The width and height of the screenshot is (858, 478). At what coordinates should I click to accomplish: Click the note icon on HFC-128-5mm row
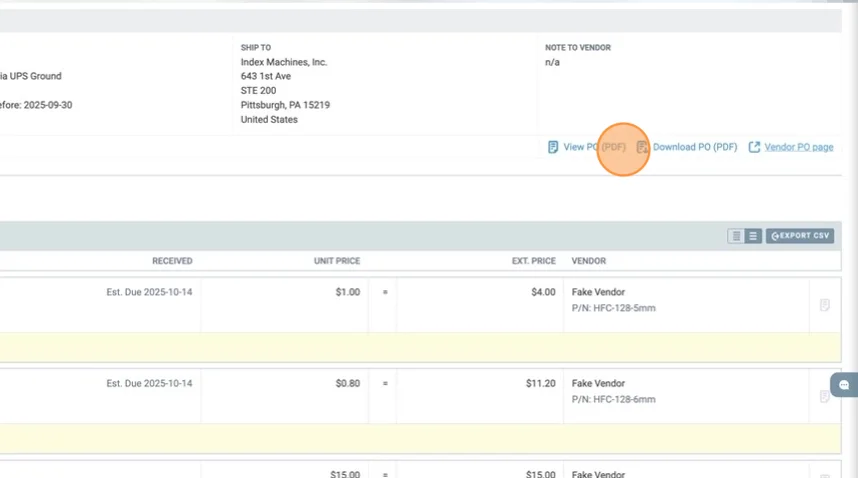coord(824,305)
